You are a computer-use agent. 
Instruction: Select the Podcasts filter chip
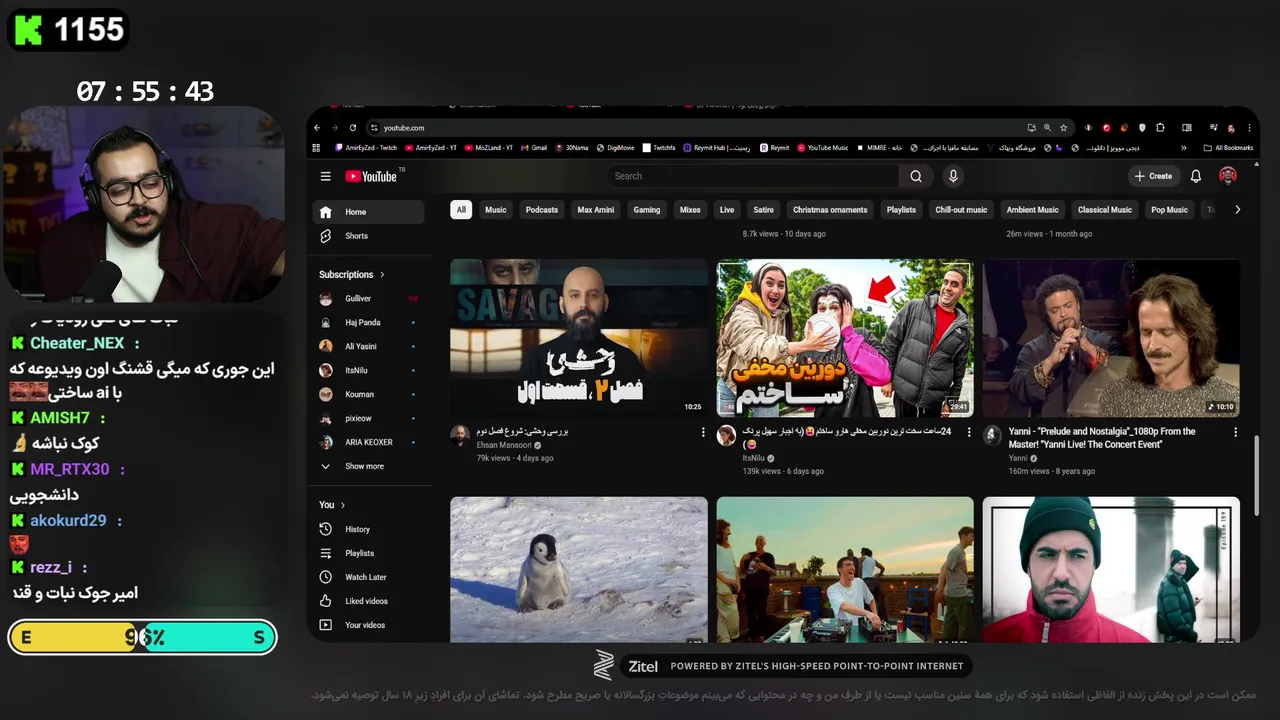pos(542,210)
